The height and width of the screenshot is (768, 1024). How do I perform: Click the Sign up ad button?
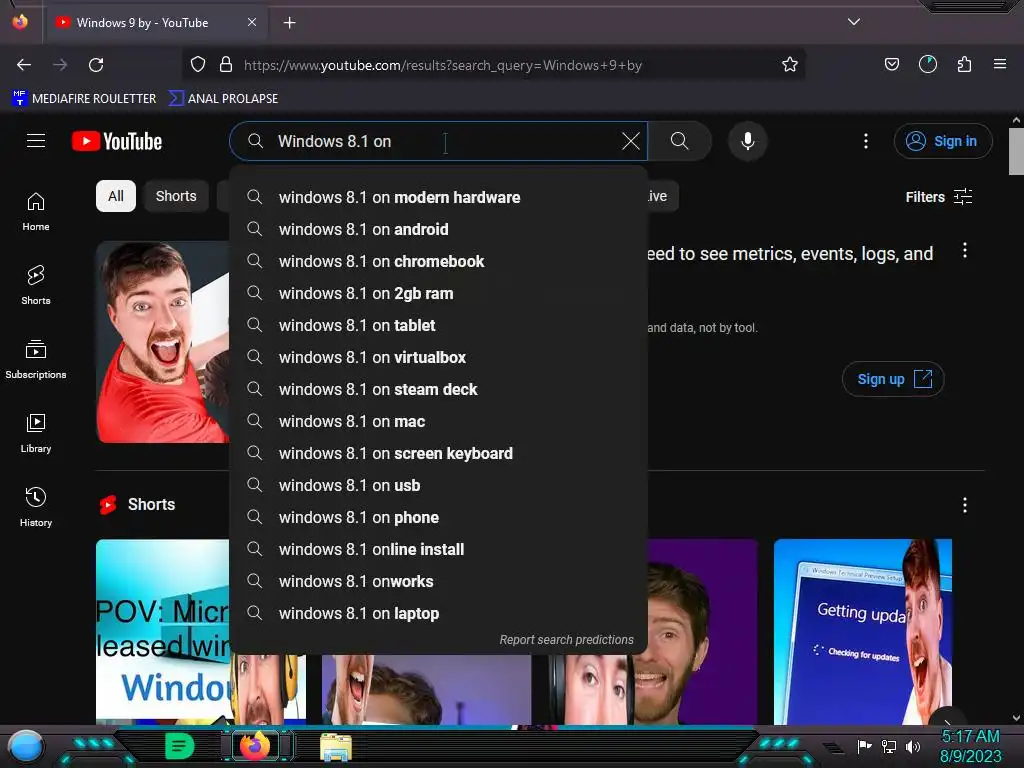click(x=893, y=379)
